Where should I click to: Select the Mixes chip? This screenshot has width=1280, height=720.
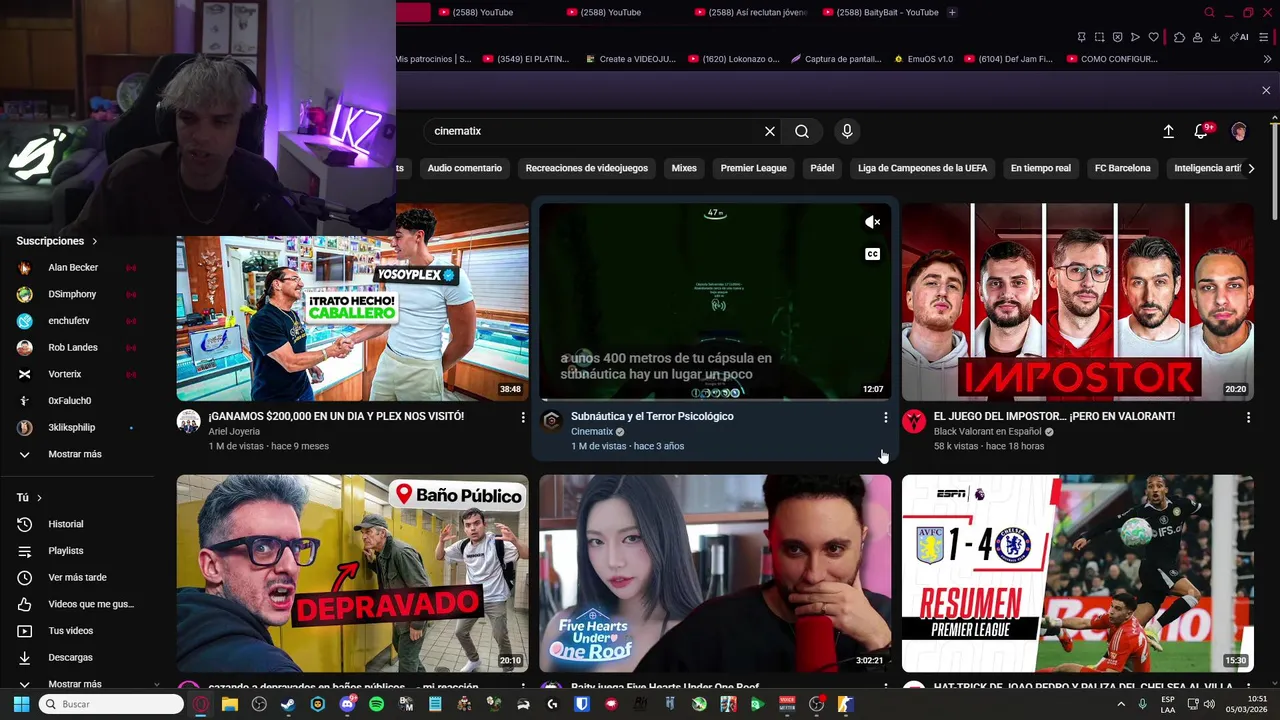click(x=684, y=168)
